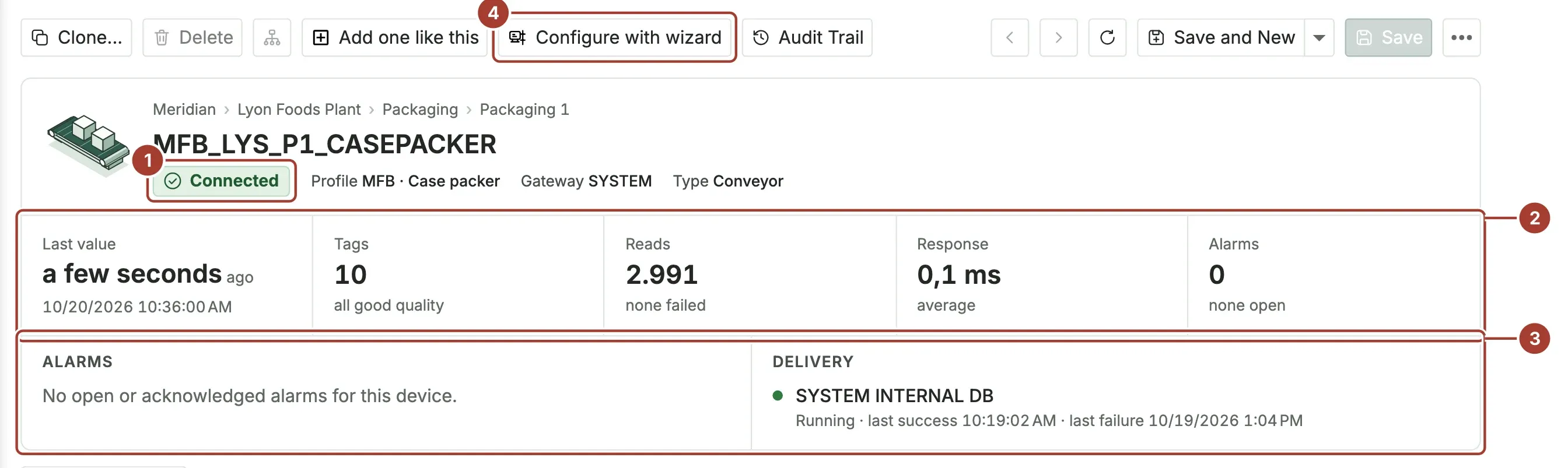Screen dimensions: 1568x468
Task: Expand the Save and New dropdown arrow
Action: point(1319,38)
